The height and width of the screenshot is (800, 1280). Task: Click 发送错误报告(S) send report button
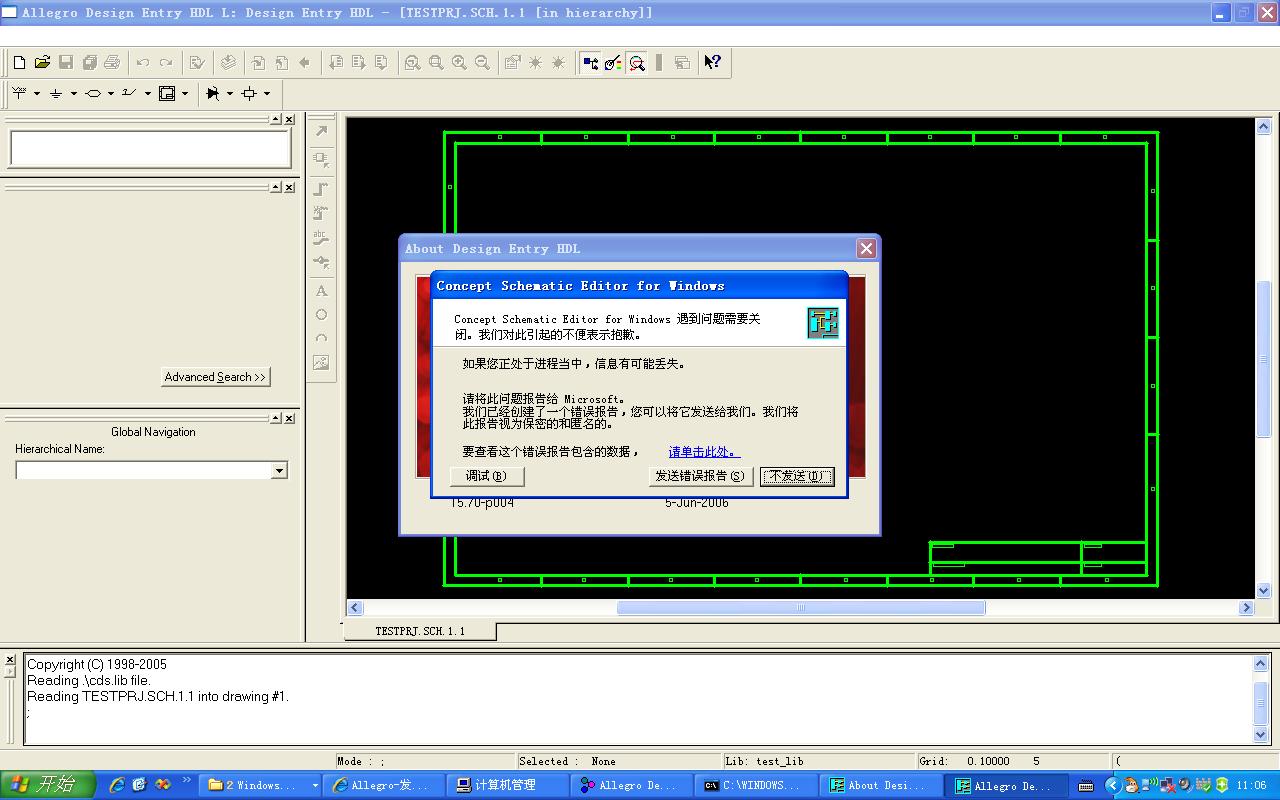coord(700,476)
